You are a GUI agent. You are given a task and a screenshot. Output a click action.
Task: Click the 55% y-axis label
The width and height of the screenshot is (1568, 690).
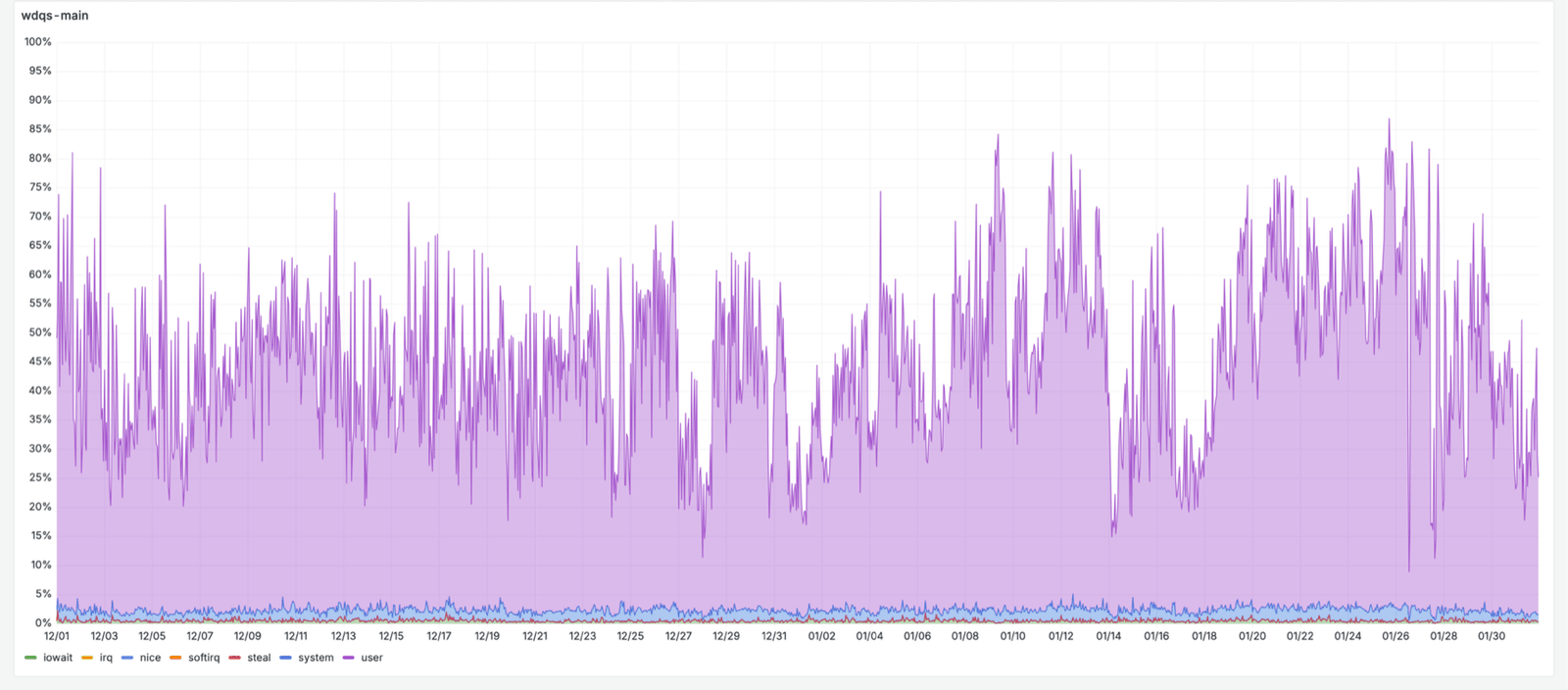pyautogui.click(x=40, y=304)
